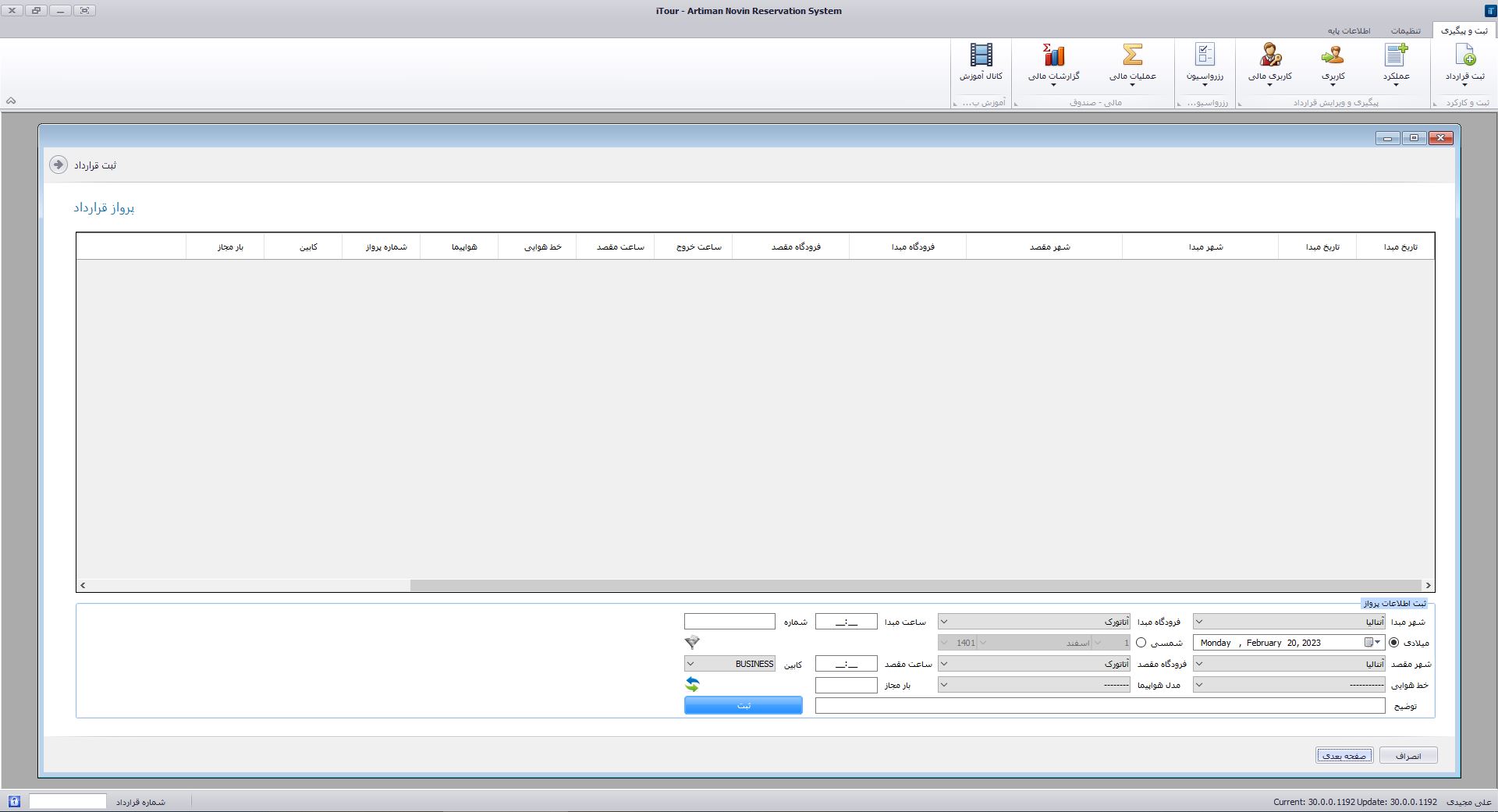Image resolution: width=1498 pixels, height=812 pixels.
Task: Click the بار مجاز form input field
Action: point(847,685)
